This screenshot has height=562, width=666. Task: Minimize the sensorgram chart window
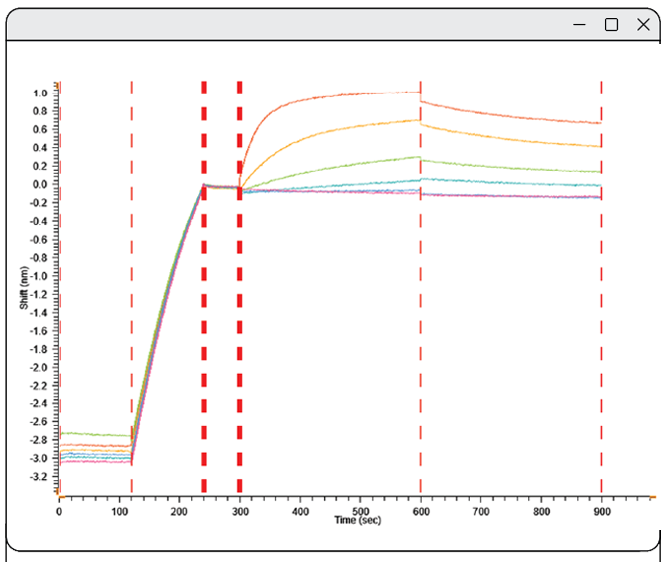tap(579, 25)
